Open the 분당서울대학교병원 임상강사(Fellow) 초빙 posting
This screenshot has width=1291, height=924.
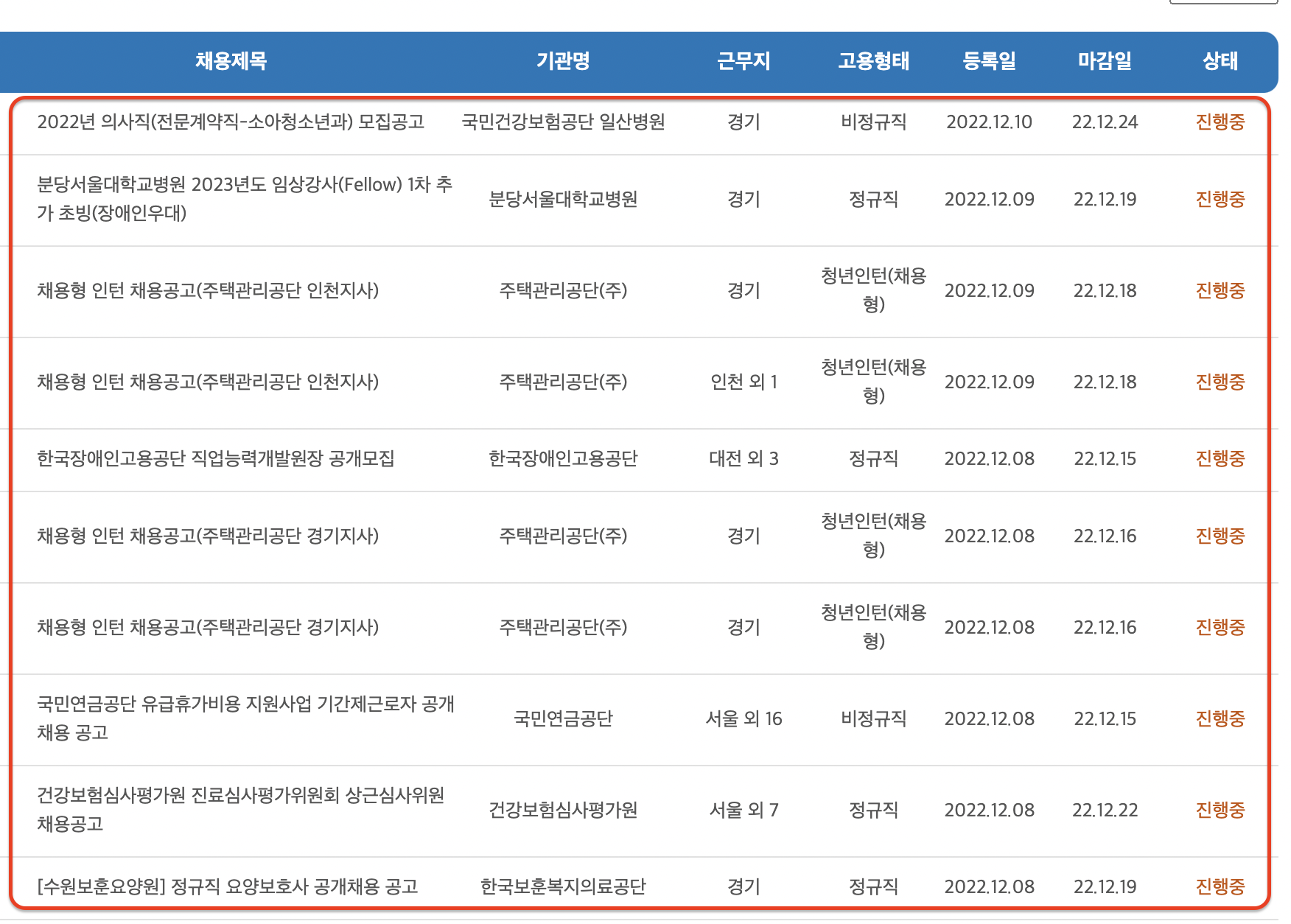click(x=245, y=199)
